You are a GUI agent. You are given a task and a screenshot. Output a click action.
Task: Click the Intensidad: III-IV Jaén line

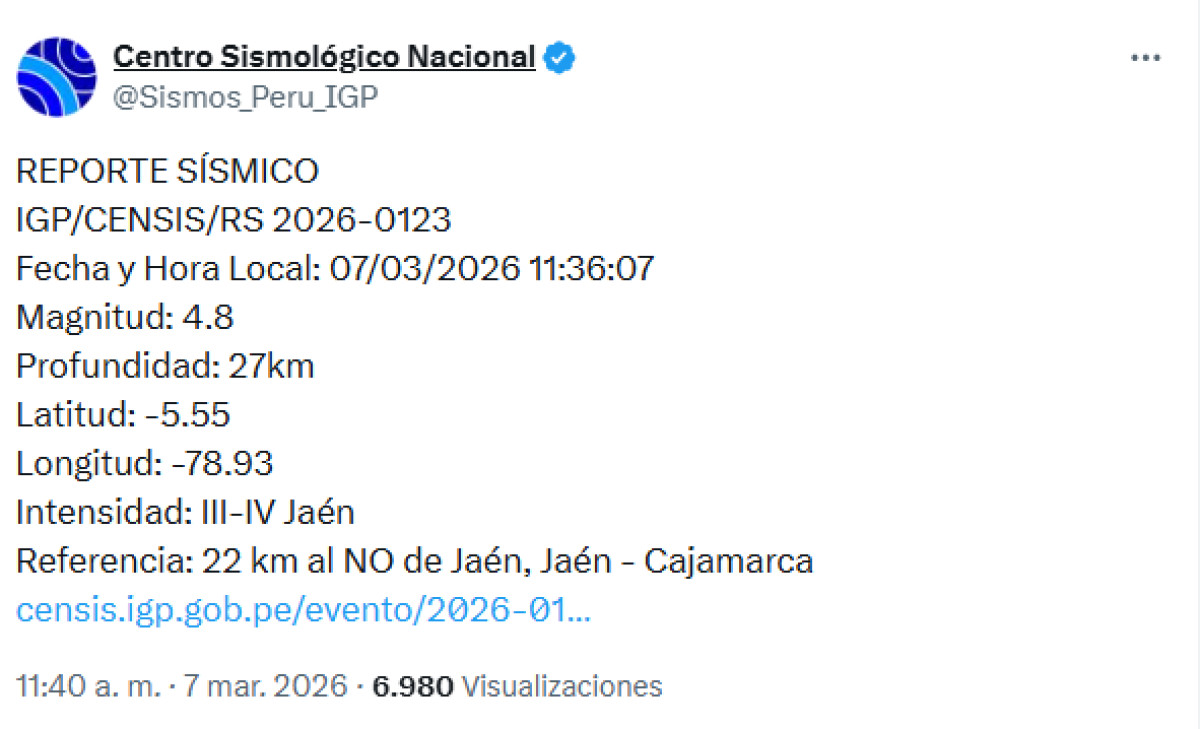[185, 513]
